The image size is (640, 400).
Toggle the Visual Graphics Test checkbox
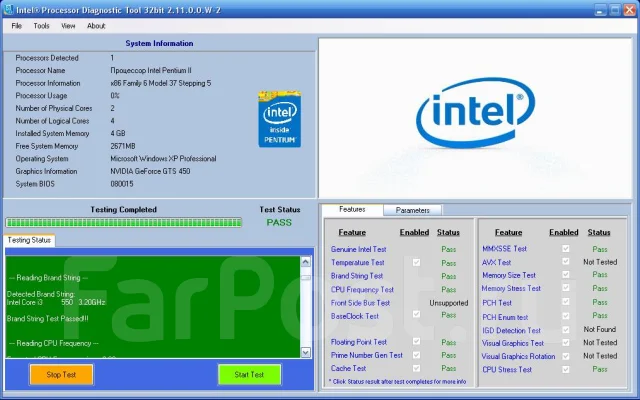pos(566,342)
